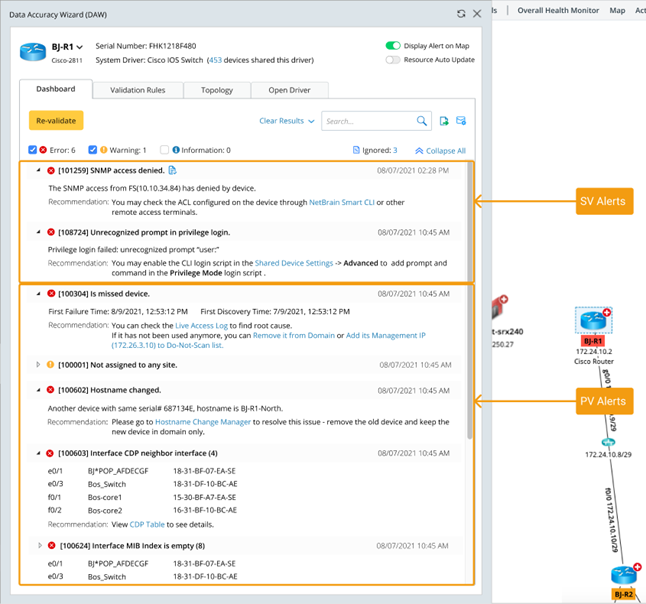Open the document icon next to SNMP access denied

pyautogui.click(x=173, y=171)
